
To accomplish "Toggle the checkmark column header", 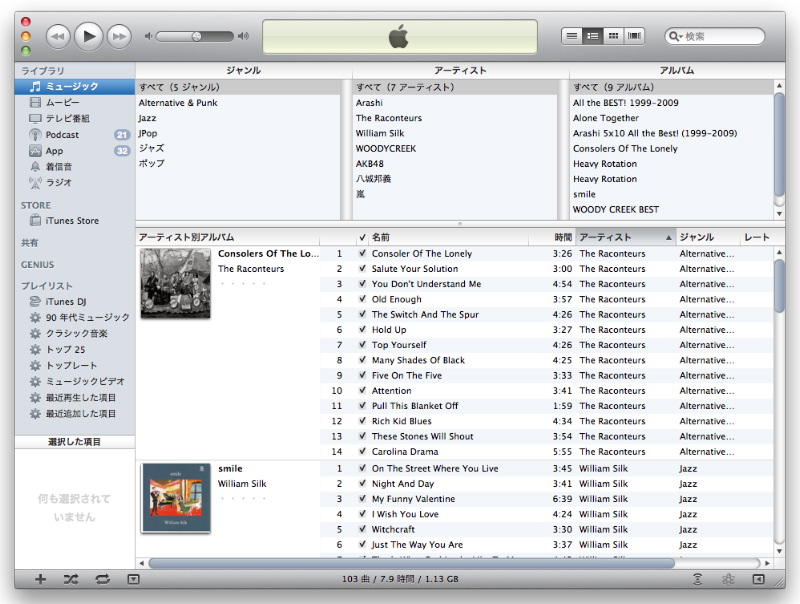I will pyautogui.click(x=362, y=237).
